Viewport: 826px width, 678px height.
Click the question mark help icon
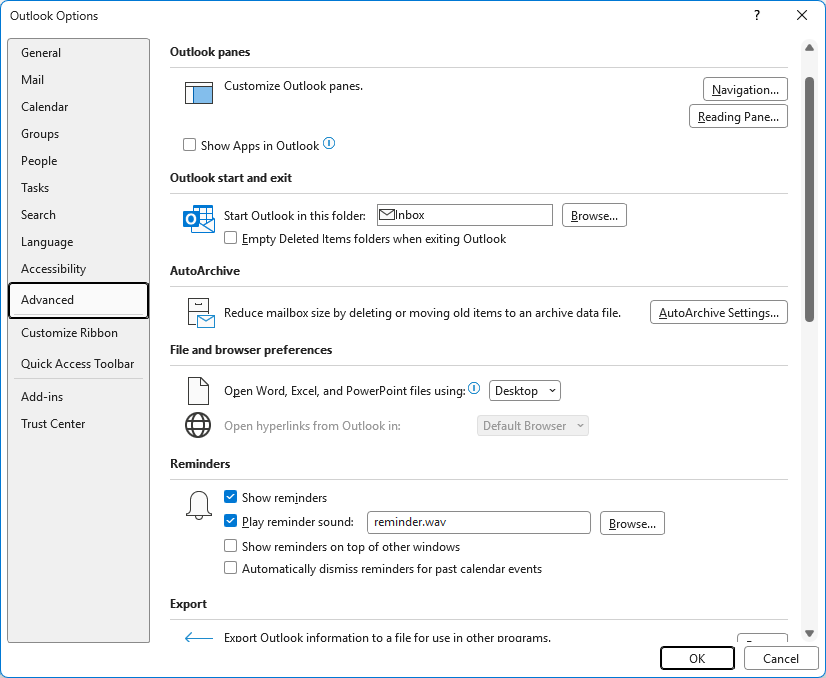pyautogui.click(x=756, y=15)
